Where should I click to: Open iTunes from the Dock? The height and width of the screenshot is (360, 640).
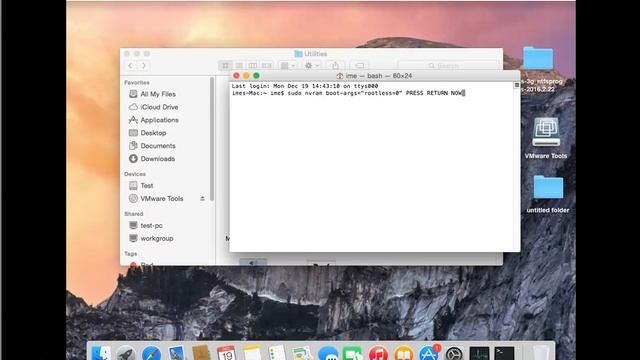coord(378,353)
